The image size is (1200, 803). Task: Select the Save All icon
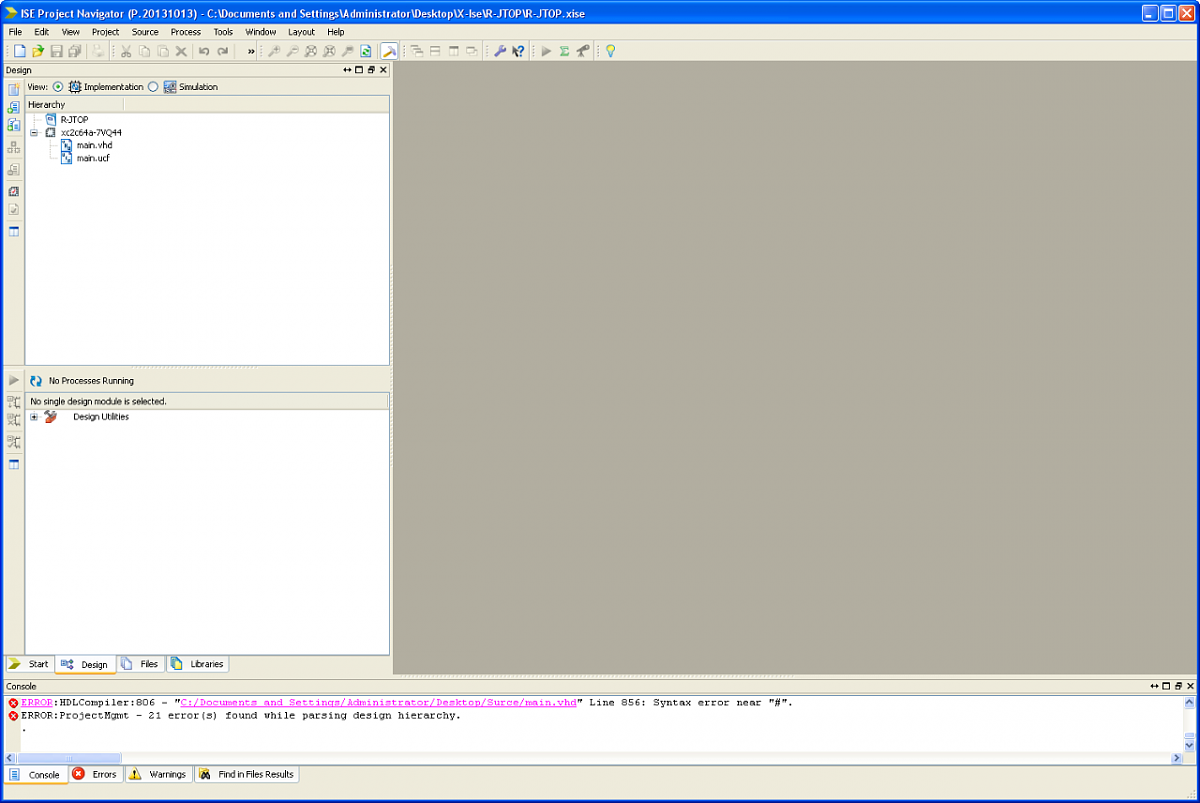[x=74, y=50]
